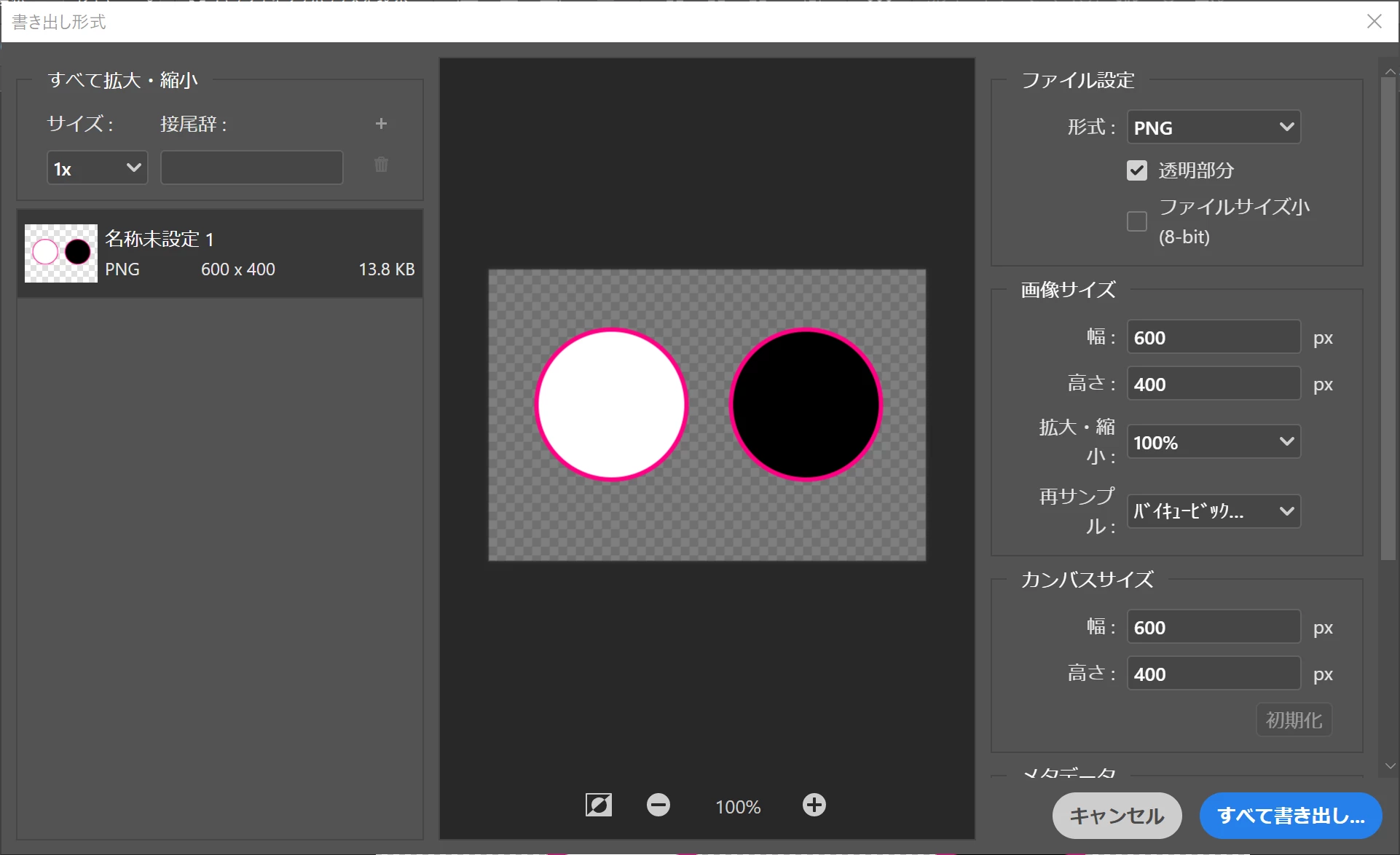1400x855 pixels.
Task: Click the 初期化 reset button
Action: pyautogui.click(x=1294, y=720)
